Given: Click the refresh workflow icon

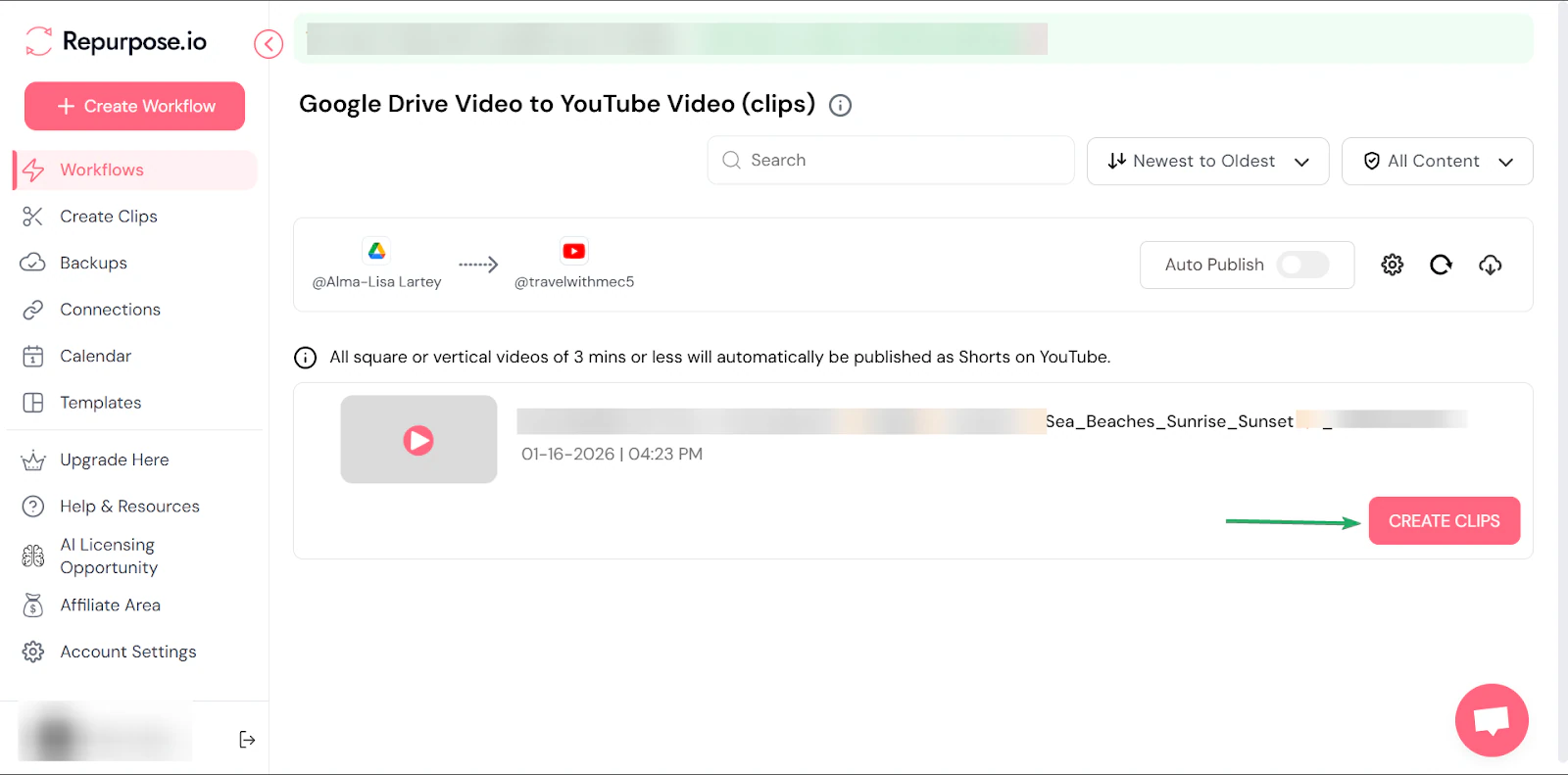Looking at the screenshot, I should click(x=1441, y=265).
